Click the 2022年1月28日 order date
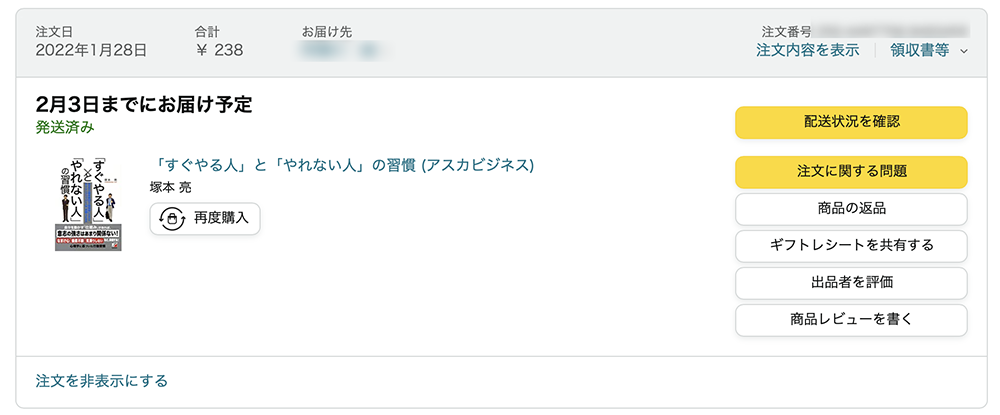Image resolution: width=1000 pixels, height=415 pixels. click(91, 50)
